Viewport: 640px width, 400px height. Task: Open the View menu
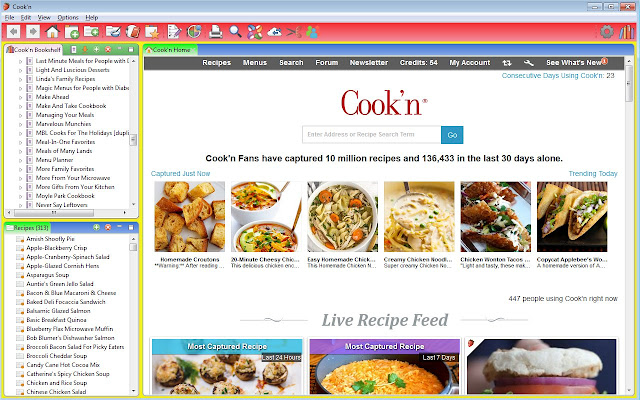pos(44,18)
